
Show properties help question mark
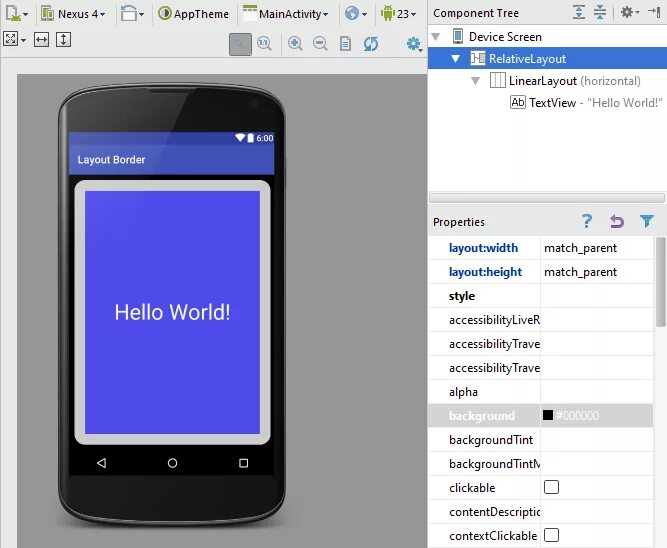tap(587, 221)
